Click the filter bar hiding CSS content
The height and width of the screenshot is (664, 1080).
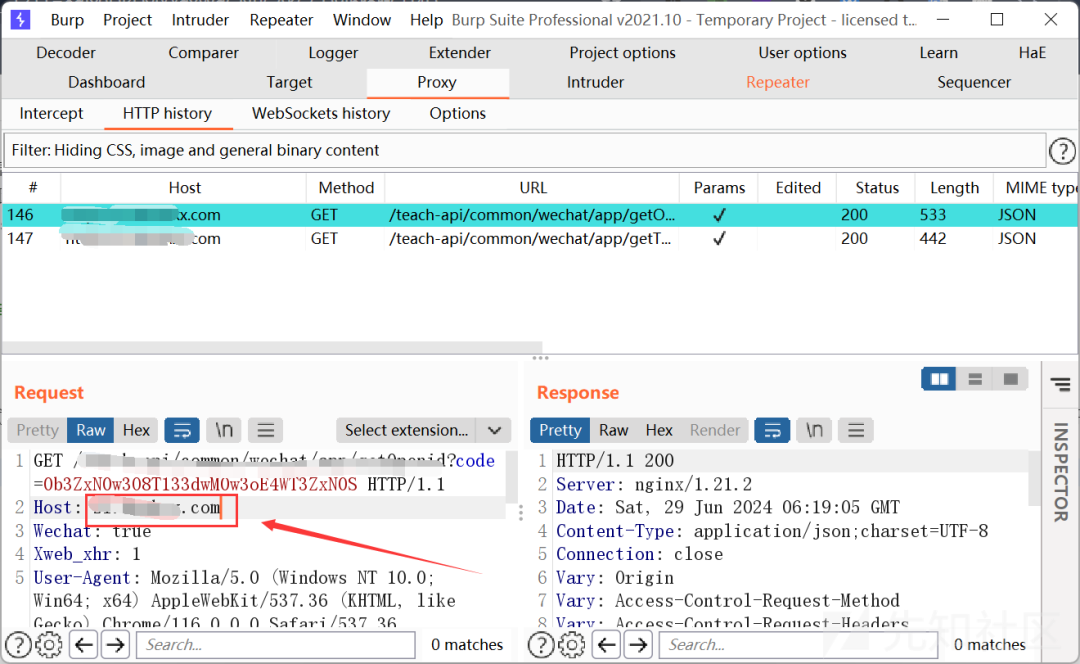pyautogui.click(x=525, y=151)
